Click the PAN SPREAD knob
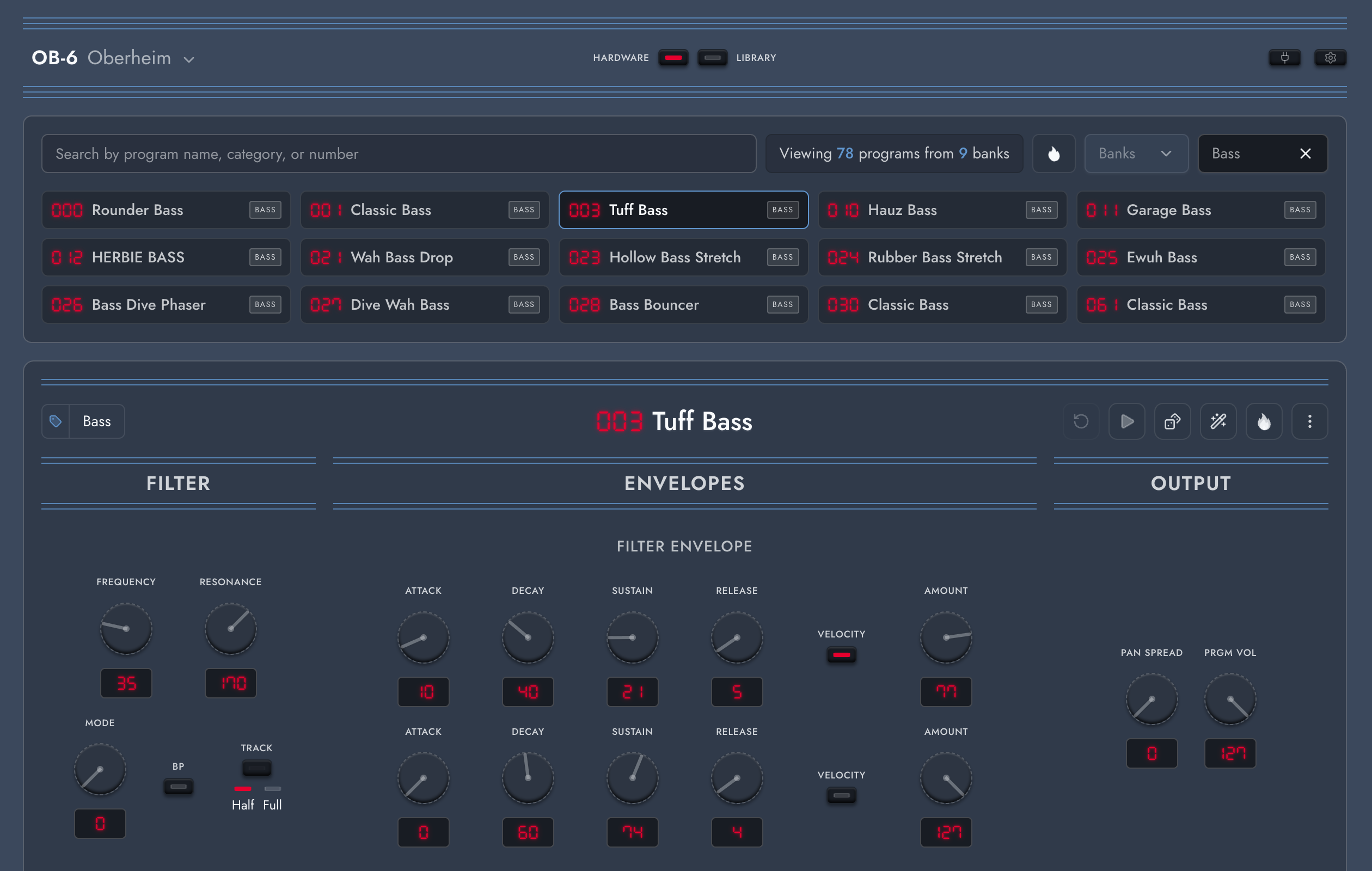The height and width of the screenshot is (871, 1372). [1151, 699]
